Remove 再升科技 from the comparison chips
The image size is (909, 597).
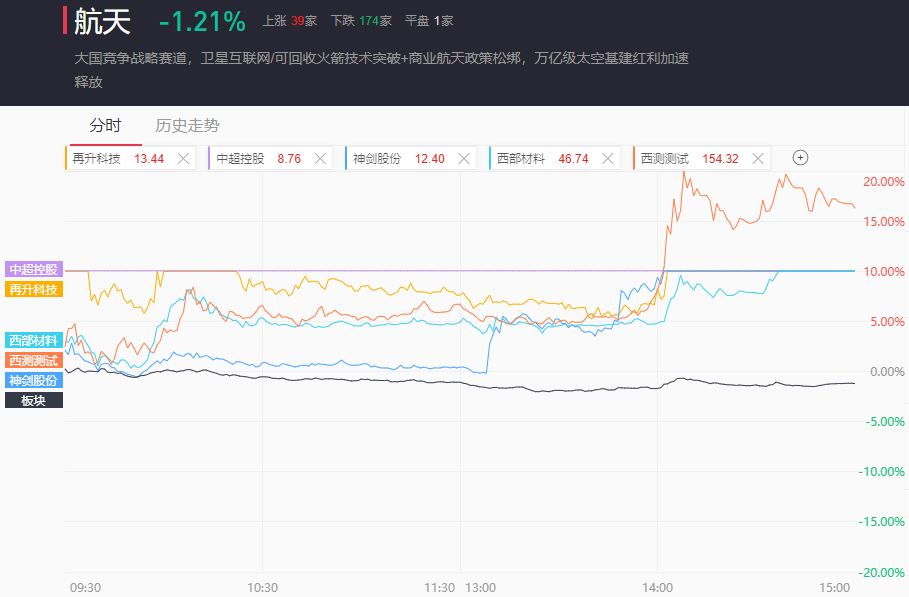tap(183, 158)
